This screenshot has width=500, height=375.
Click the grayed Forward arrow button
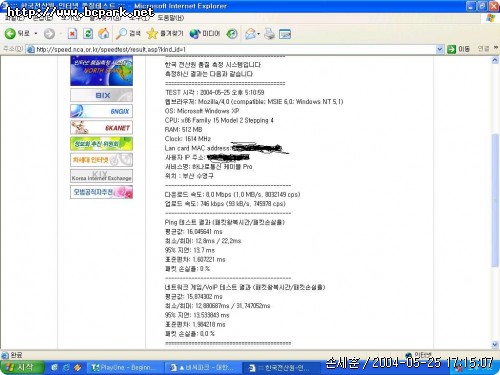point(49,34)
